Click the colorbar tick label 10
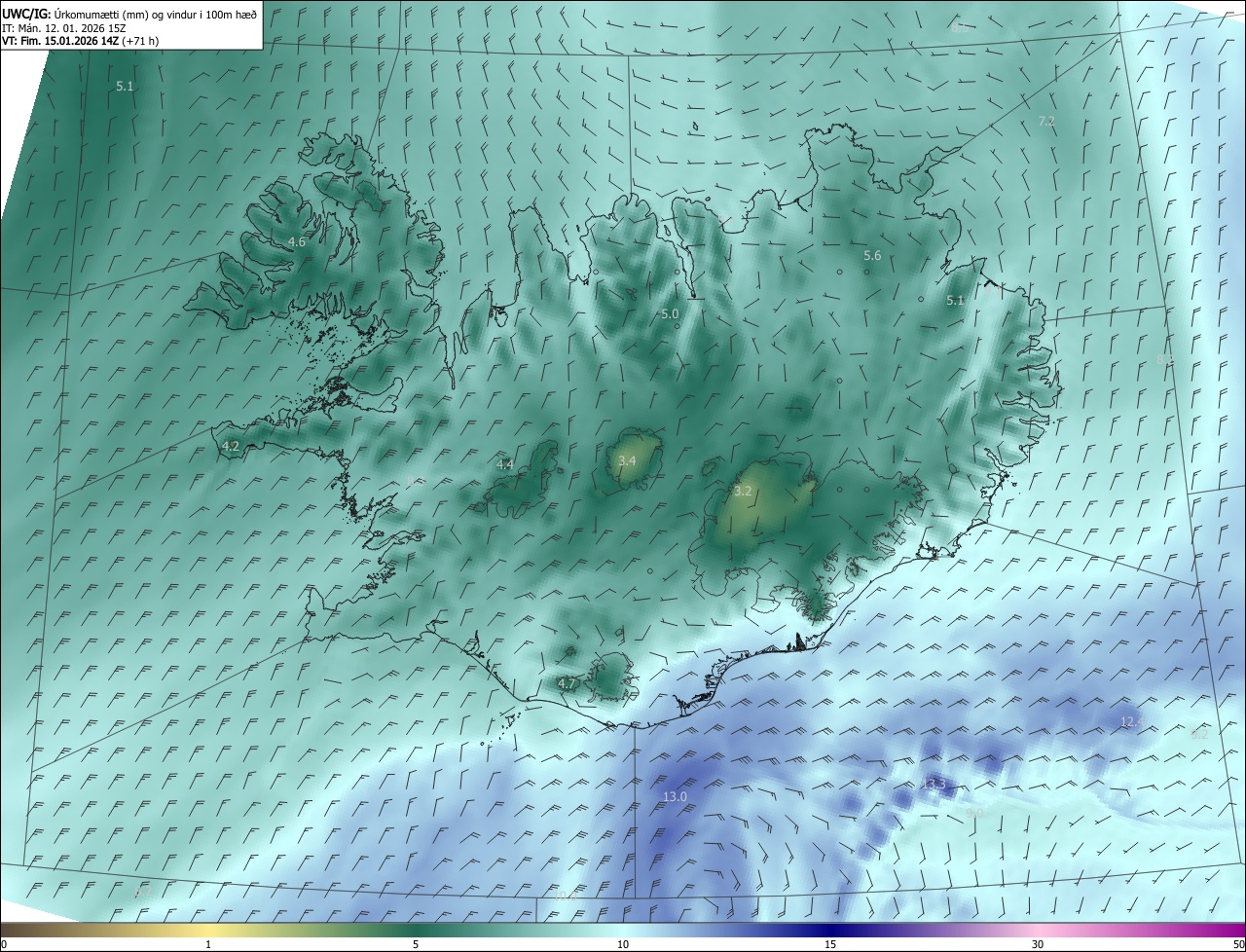The image size is (1246, 952). pos(623,944)
